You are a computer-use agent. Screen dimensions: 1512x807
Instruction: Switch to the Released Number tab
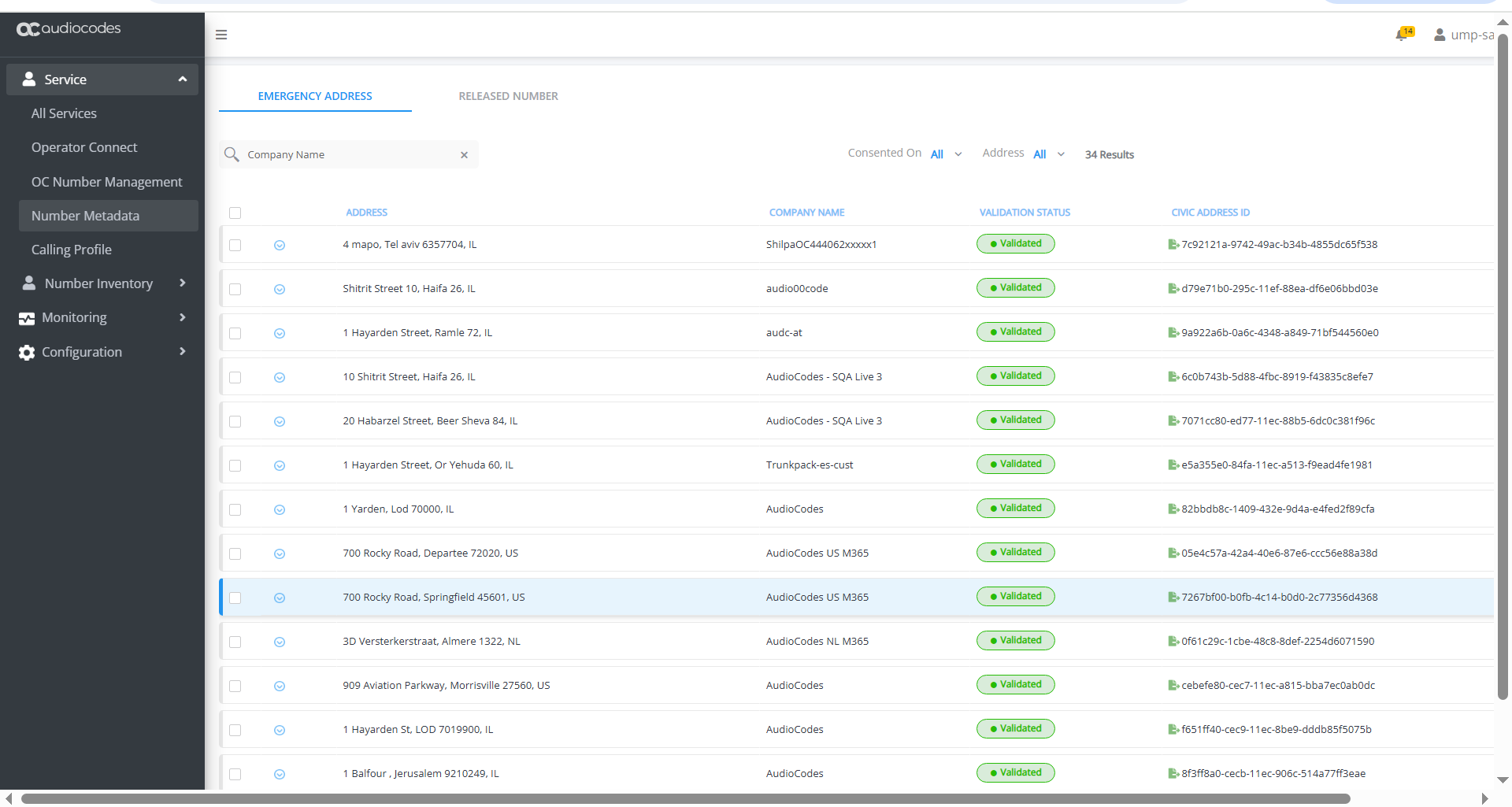click(508, 96)
